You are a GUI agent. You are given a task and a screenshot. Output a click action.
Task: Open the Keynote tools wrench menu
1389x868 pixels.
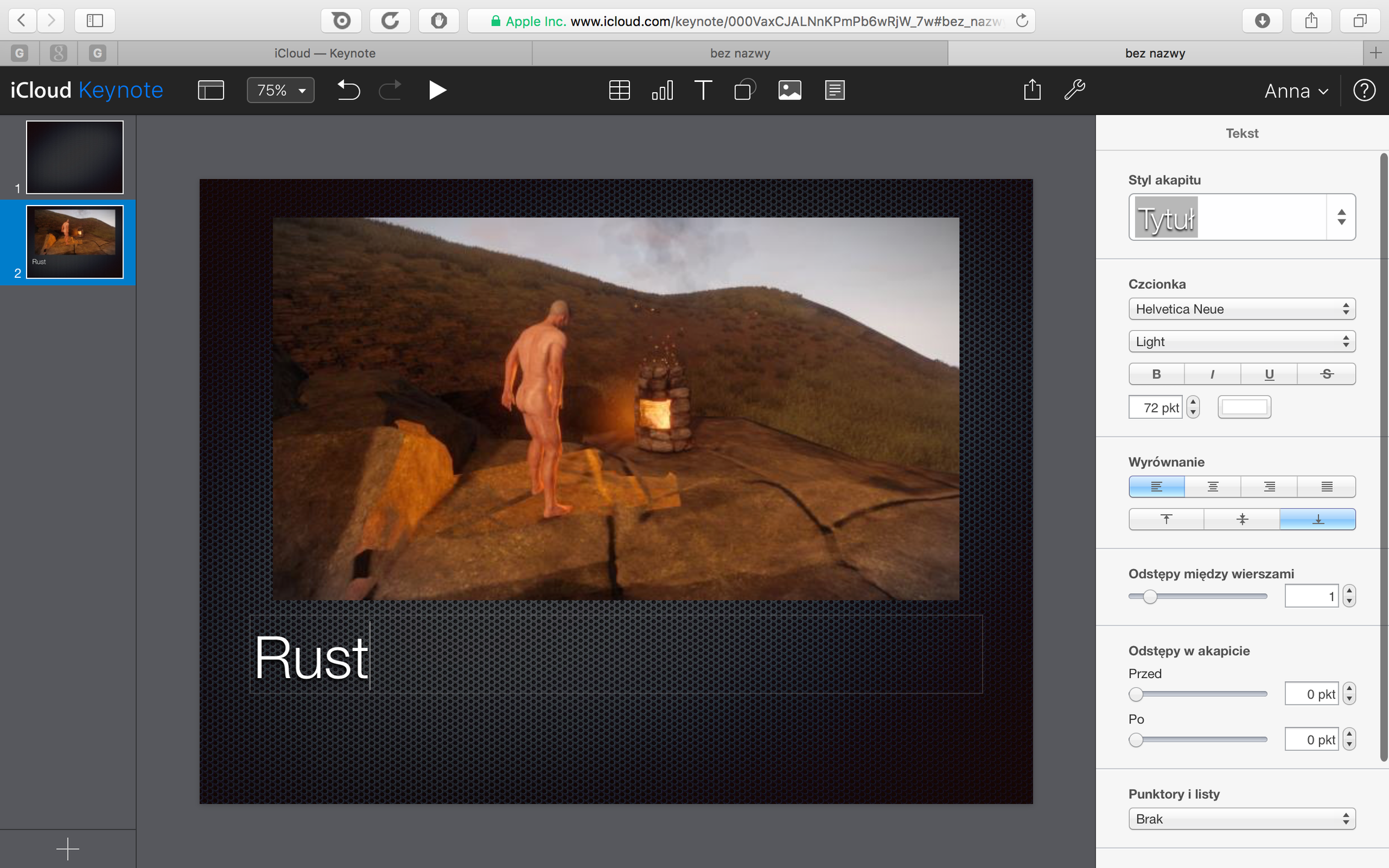point(1074,90)
